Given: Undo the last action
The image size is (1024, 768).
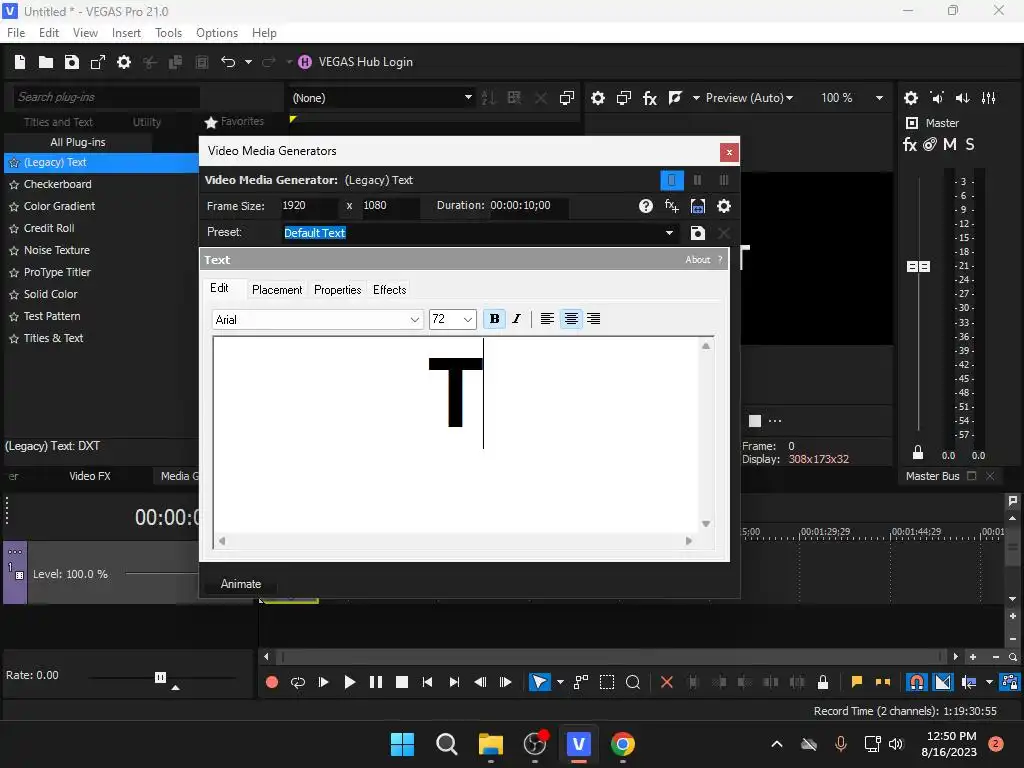Looking at the screenshot, I should 228,62.
